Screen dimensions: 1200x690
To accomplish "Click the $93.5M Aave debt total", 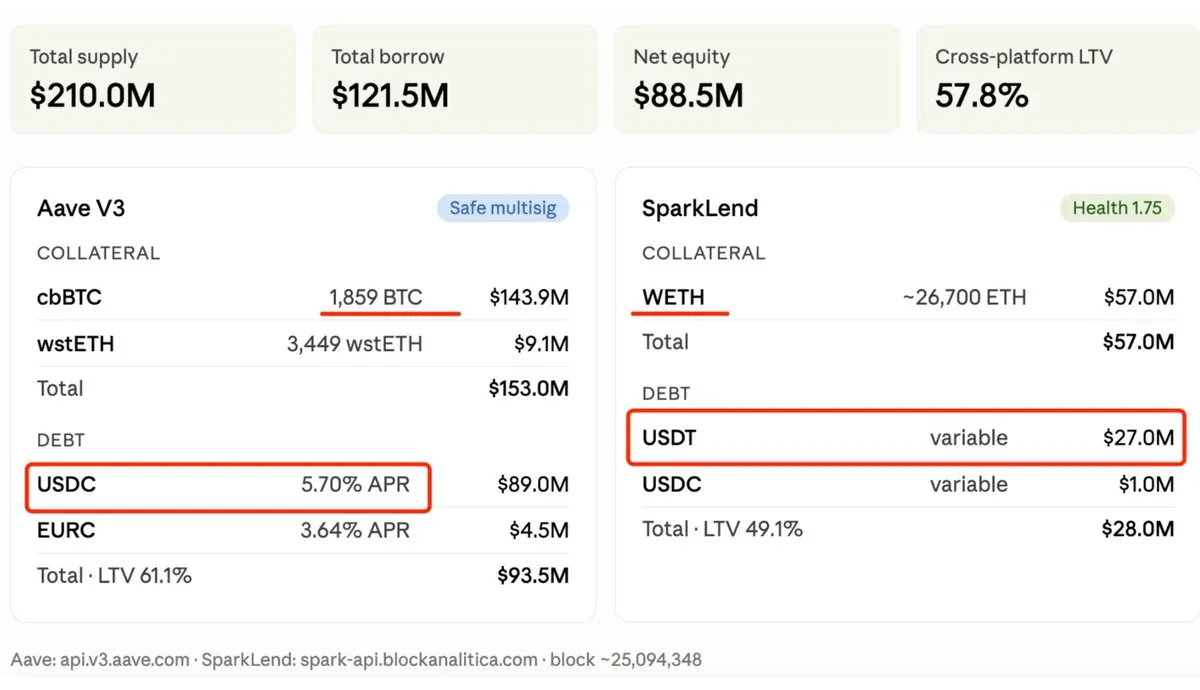I will 533,575.
